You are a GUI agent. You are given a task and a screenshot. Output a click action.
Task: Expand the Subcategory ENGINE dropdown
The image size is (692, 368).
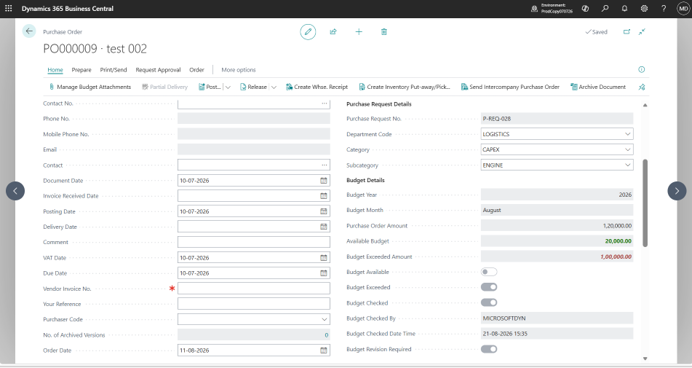pyautogui.click(x=628, y=165)
